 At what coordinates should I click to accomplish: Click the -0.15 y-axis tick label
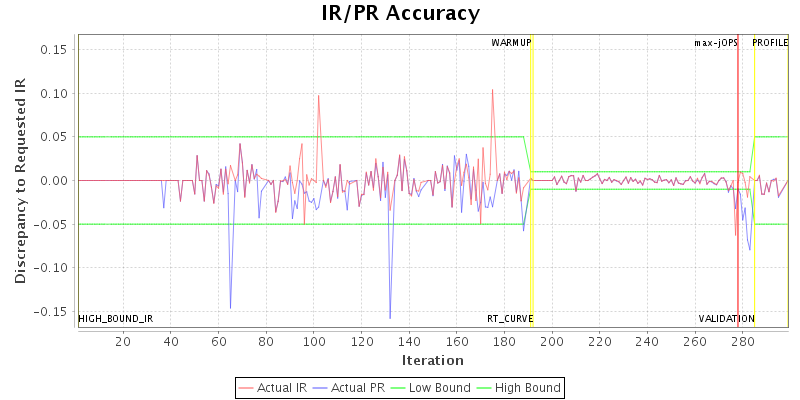tap(51, 311)
